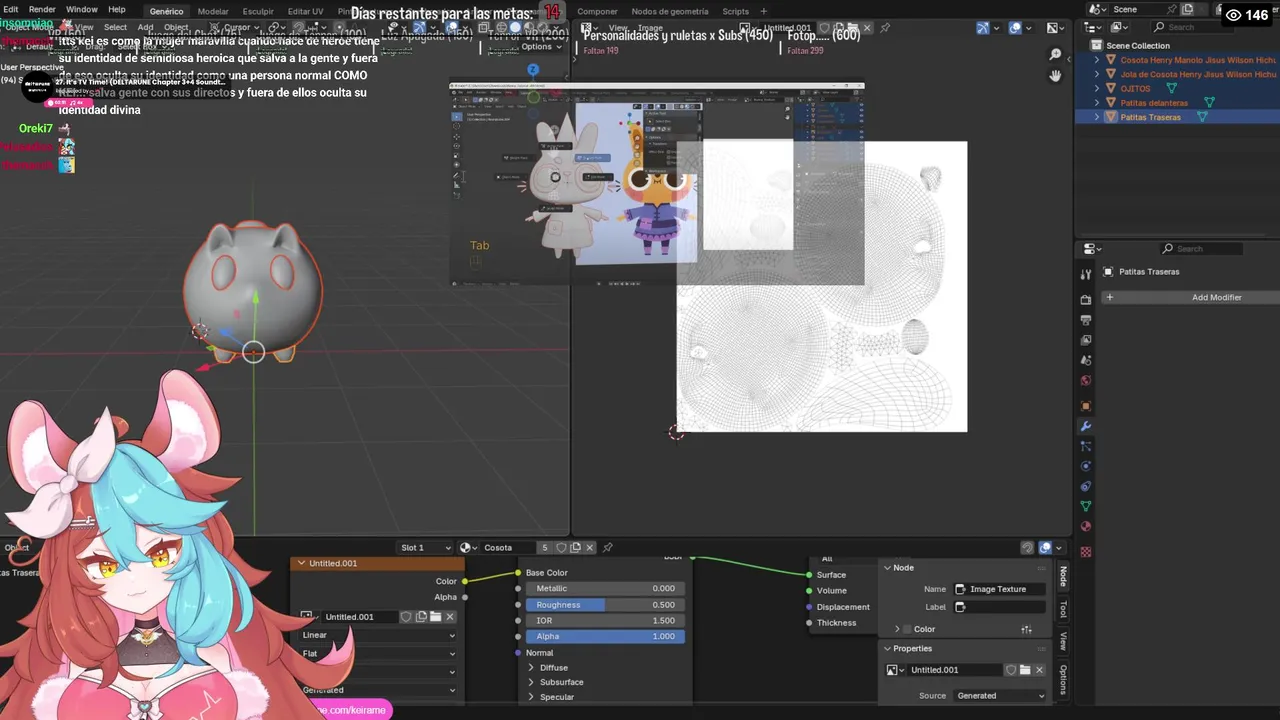Open the Particles properties tab icon
1280x720 pixels.
pos(1086,446)
